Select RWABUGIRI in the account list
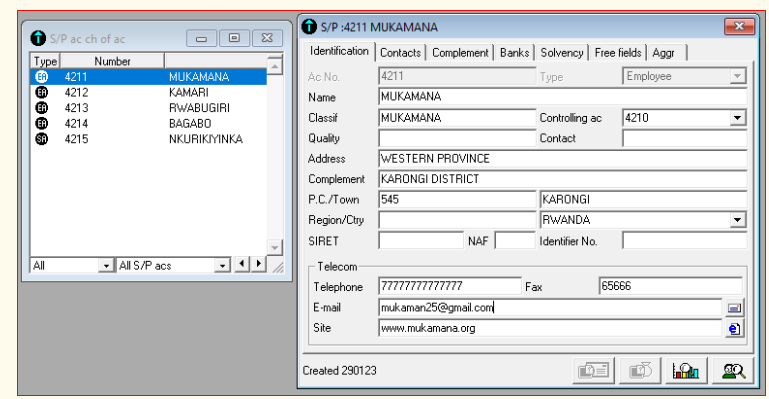The width and height of the screenshot is (769, 399). coord(199,108)
